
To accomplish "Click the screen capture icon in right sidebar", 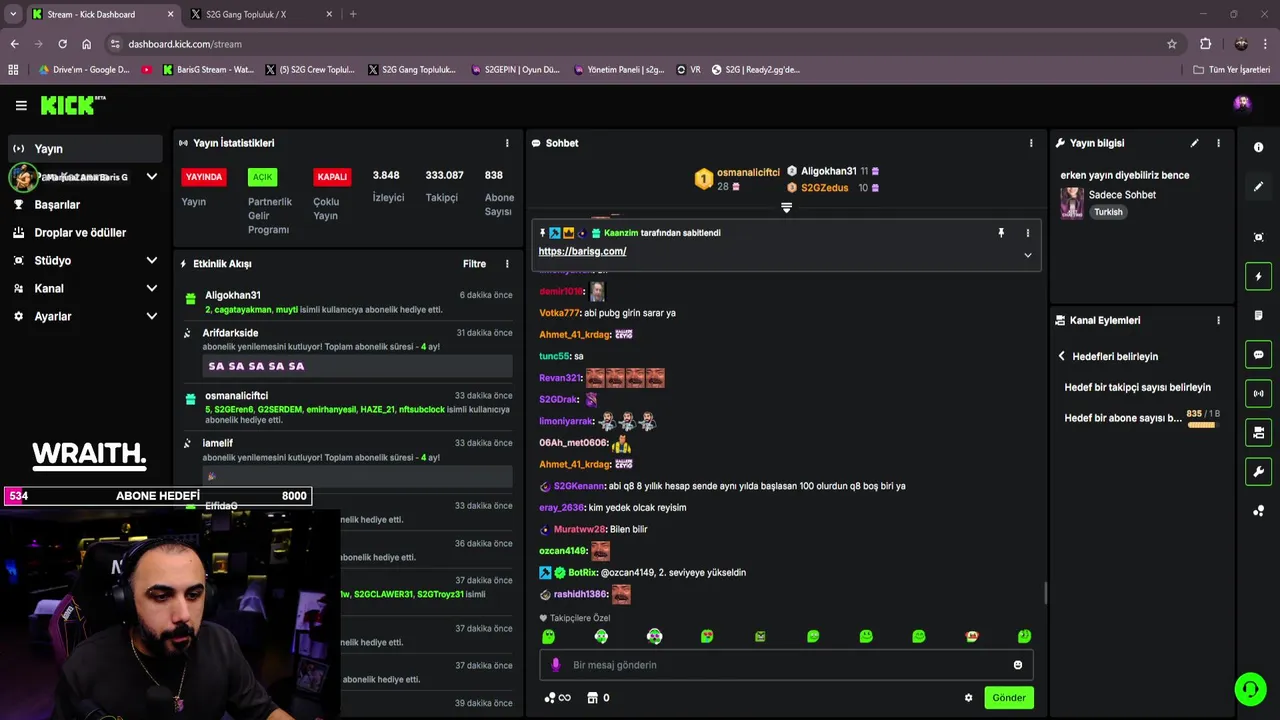I will pos(1258,237).
